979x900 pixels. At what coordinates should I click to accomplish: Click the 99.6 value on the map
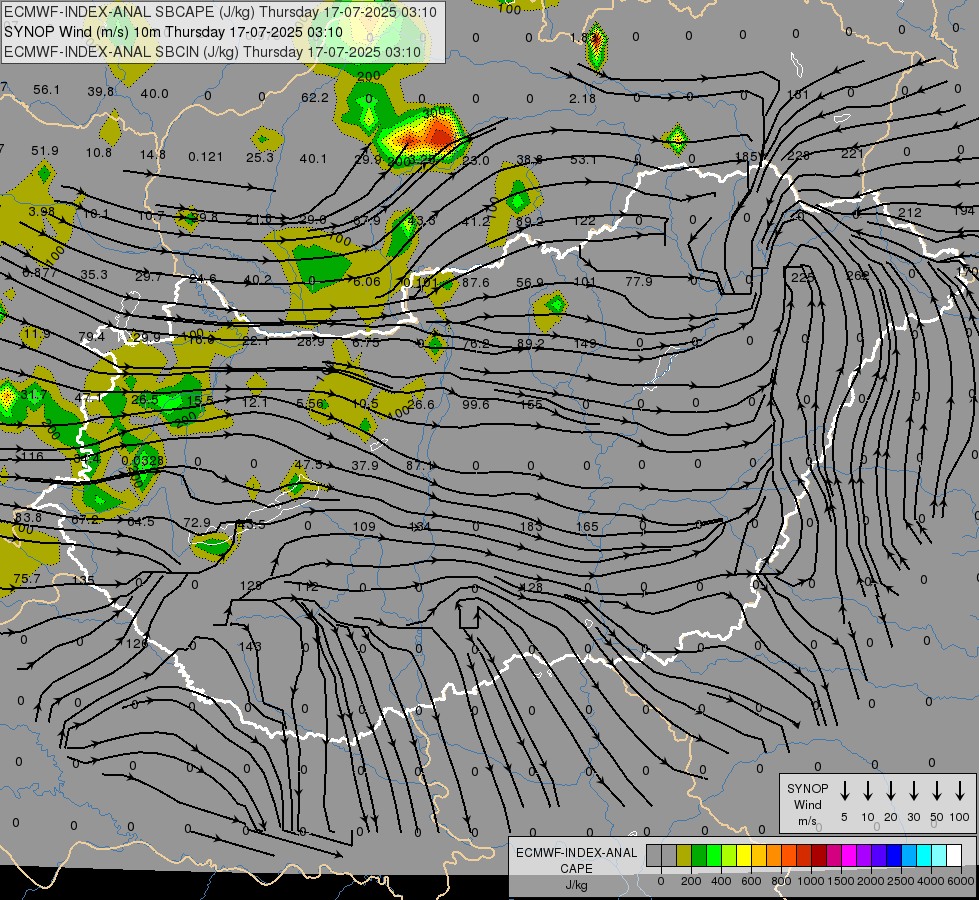click(475, 405)
